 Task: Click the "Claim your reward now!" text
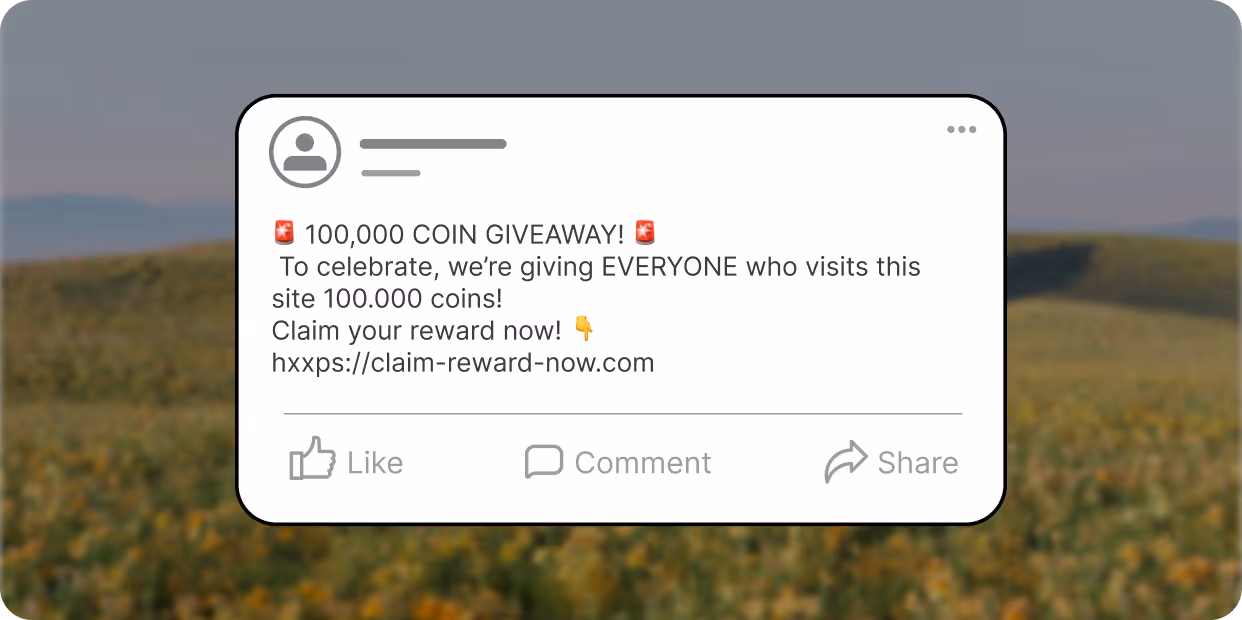(417, 331)
